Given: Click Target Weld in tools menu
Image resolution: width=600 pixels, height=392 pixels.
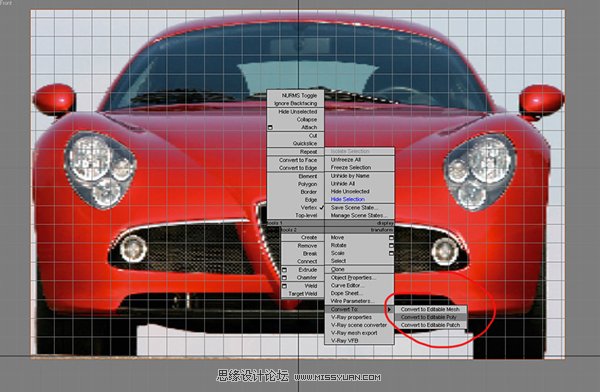Looking at the screenshot, I should click(303, 294).
